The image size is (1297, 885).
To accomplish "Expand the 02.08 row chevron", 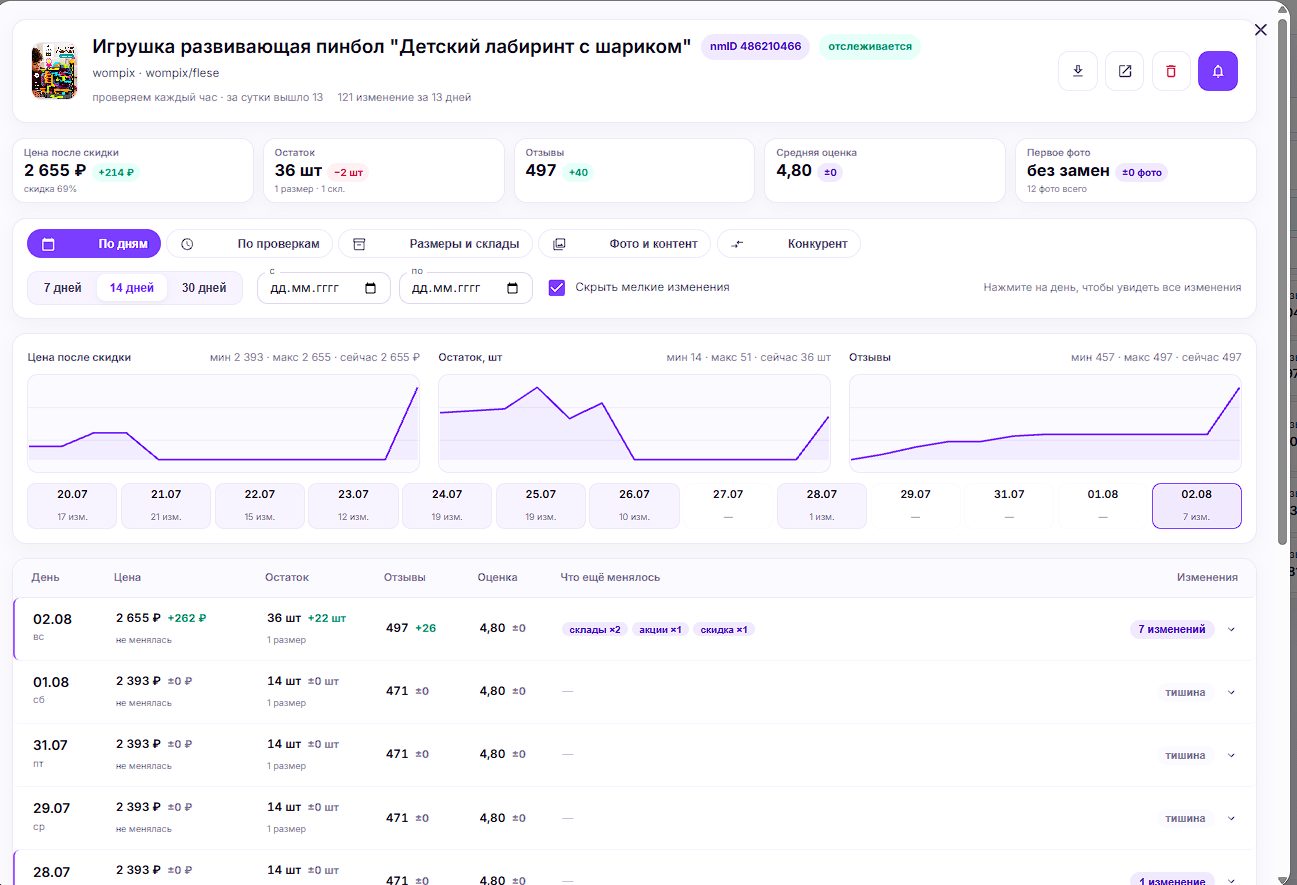I will (1231, 629).
